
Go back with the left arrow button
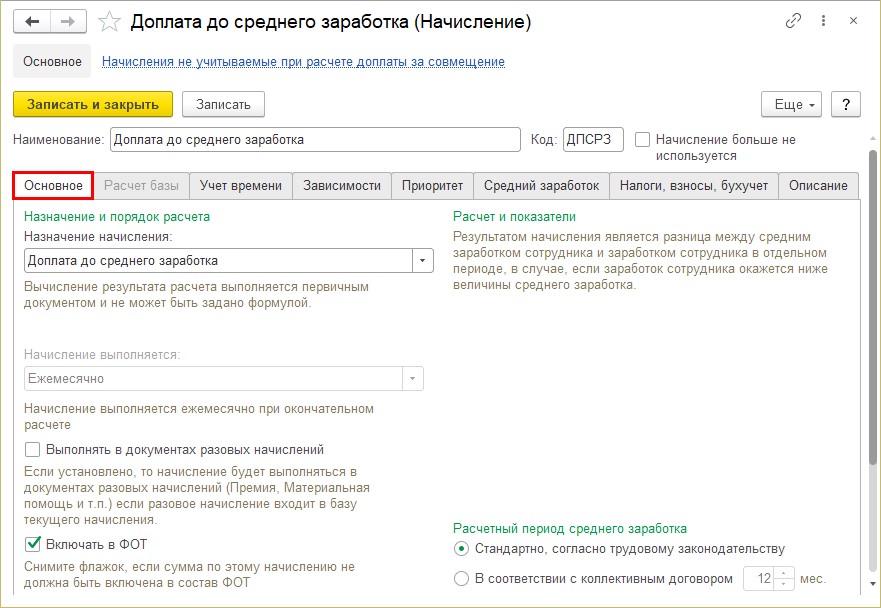[32, 22]
